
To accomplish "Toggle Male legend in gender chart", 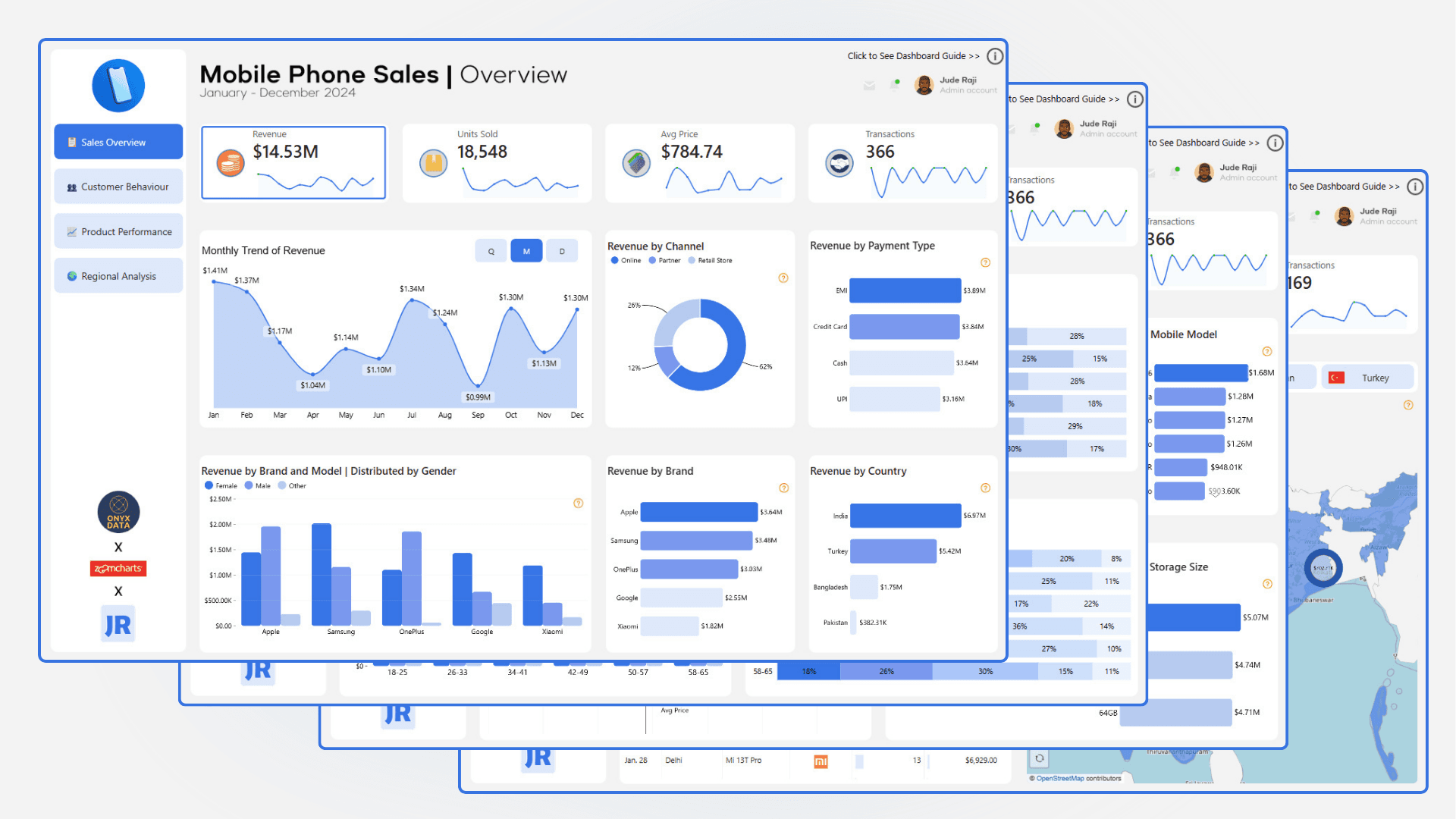I will tap(258, 485).
